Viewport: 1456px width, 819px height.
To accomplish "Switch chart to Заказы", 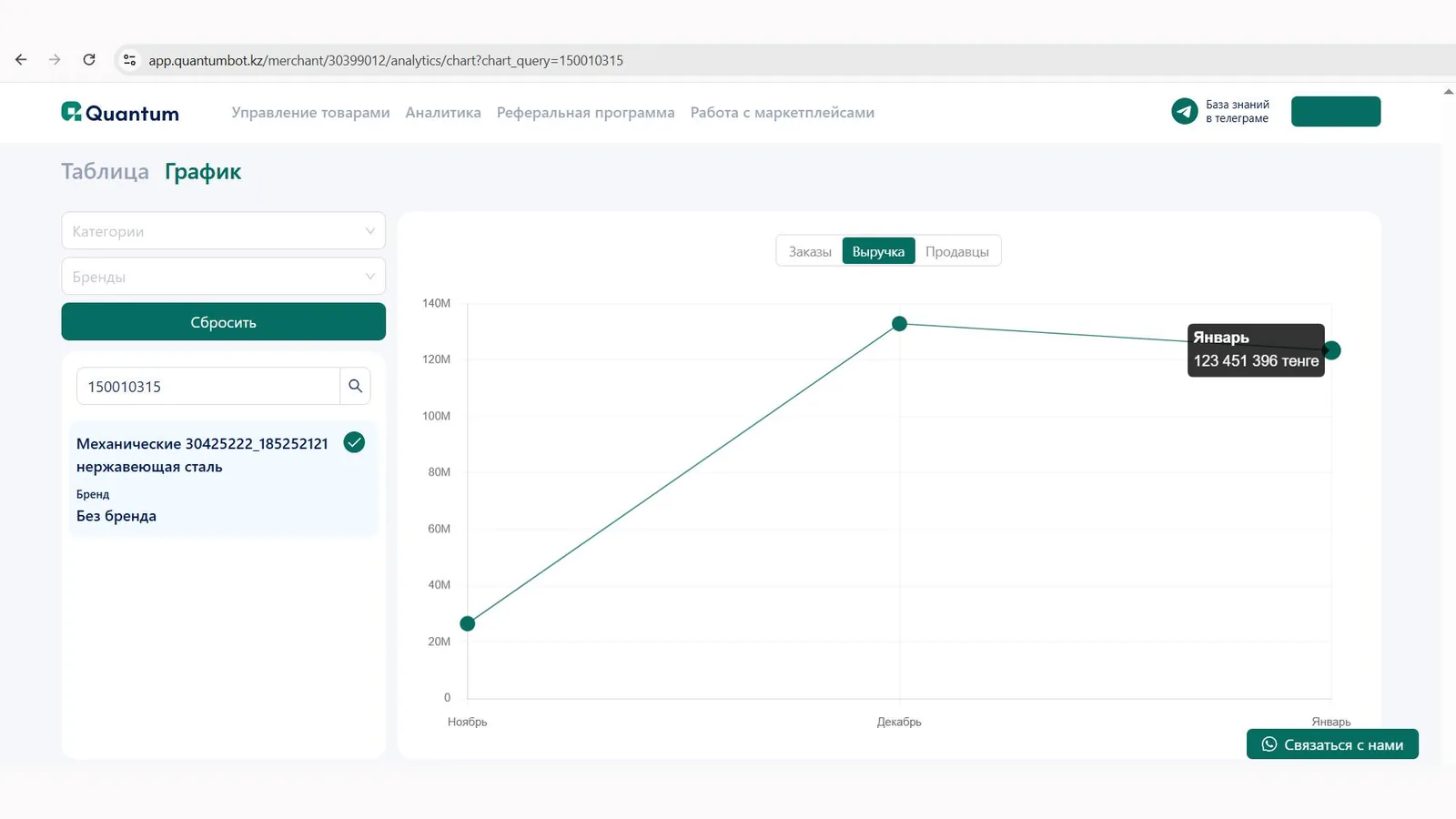I will (x=809, y=251).
